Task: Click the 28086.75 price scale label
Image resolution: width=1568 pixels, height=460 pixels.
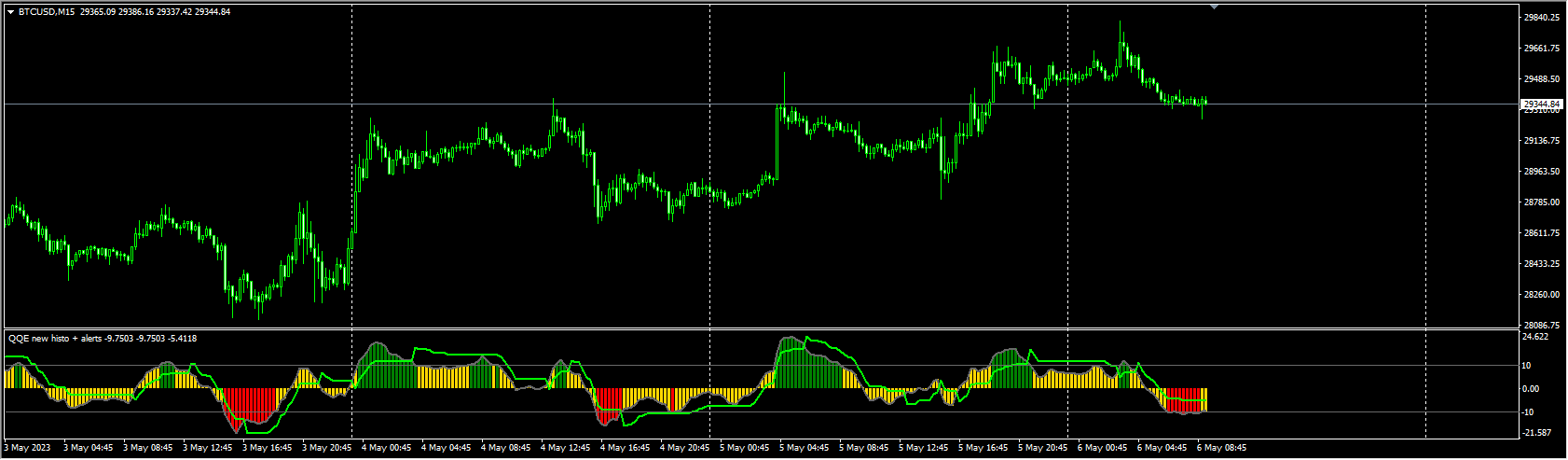Action: point(1541,325)
